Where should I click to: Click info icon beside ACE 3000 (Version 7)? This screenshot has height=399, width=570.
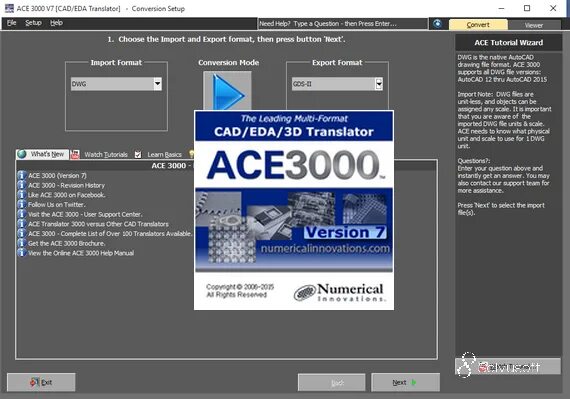pyautogui.click(x=21, y=175)
